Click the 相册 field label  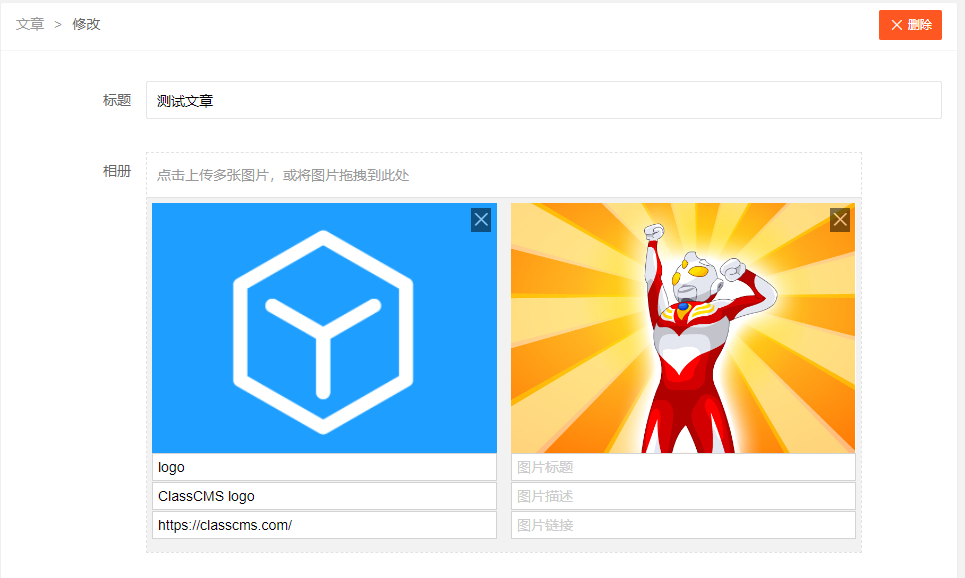click(117, 171)
